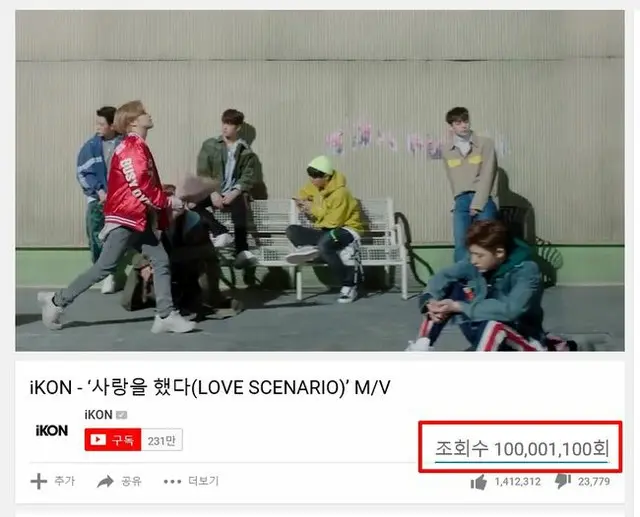Open the three-dot more icon
640x517 pixels.
pos(172,482)
